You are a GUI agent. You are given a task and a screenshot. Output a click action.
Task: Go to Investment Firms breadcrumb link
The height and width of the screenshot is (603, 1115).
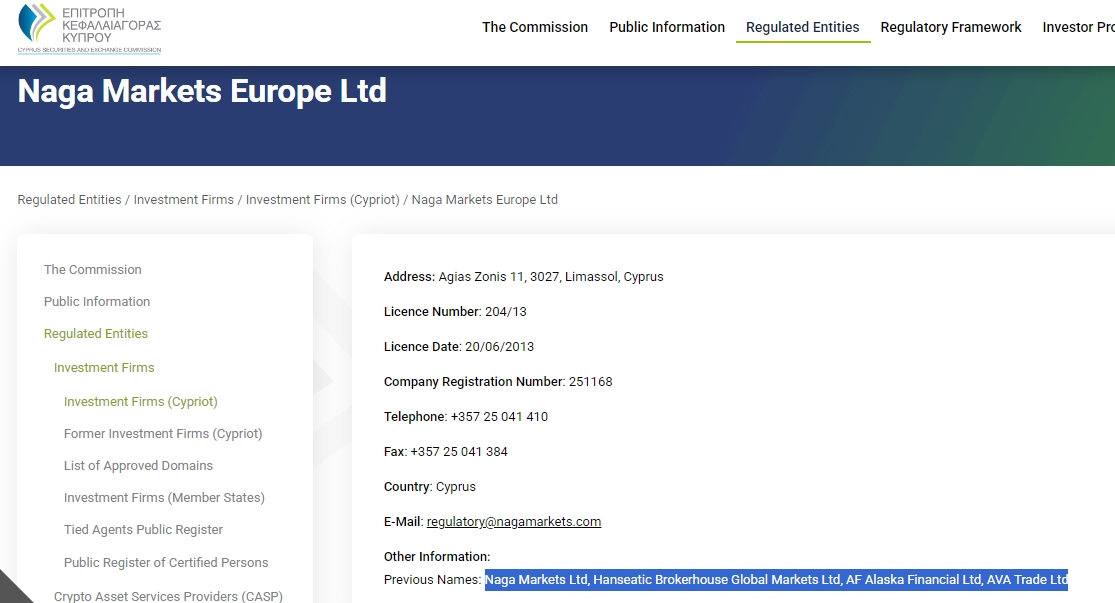(183, 200)
